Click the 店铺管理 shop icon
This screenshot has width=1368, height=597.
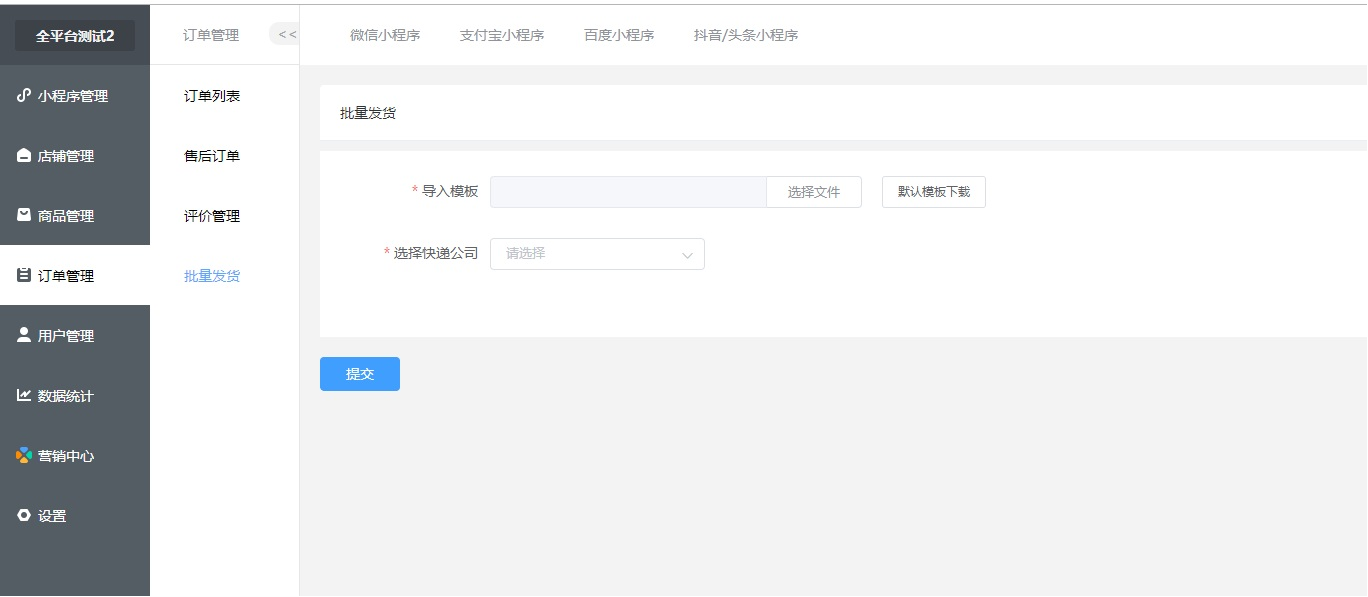(x=24, y=156)
